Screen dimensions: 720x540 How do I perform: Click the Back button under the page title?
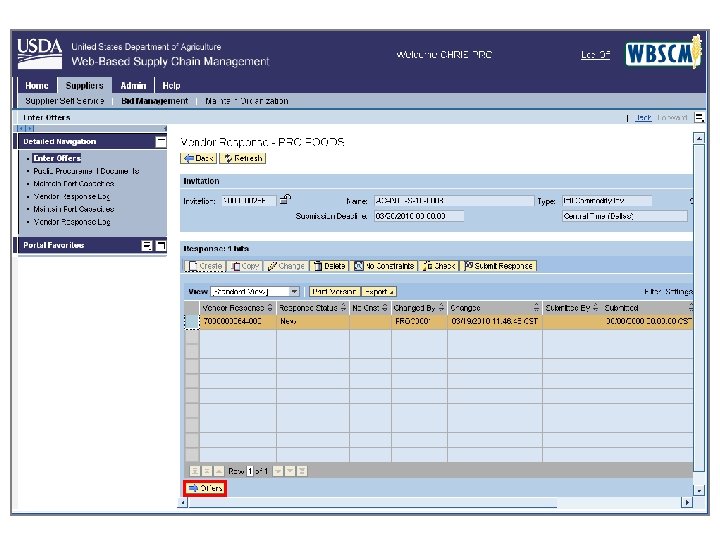pos(199,158)
